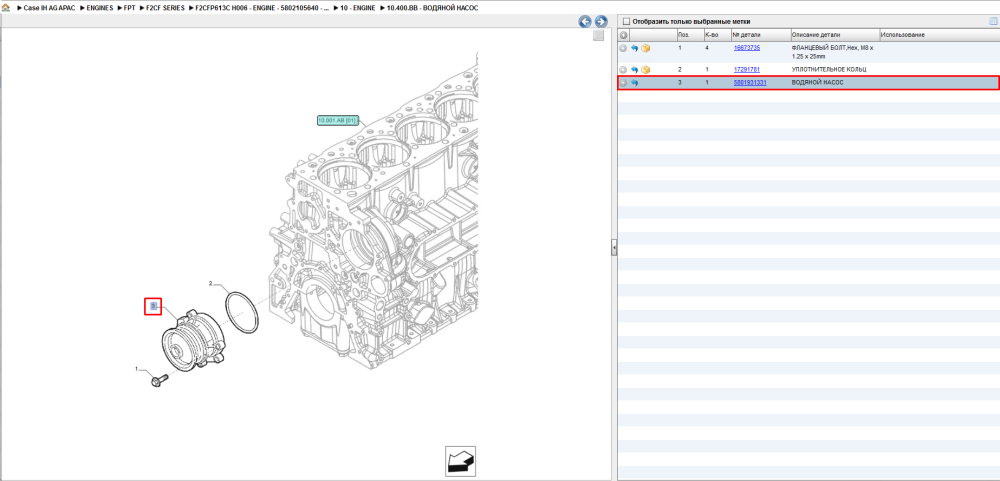Open F2CF SERIES breadcrumb

click(x=165, y=8)
